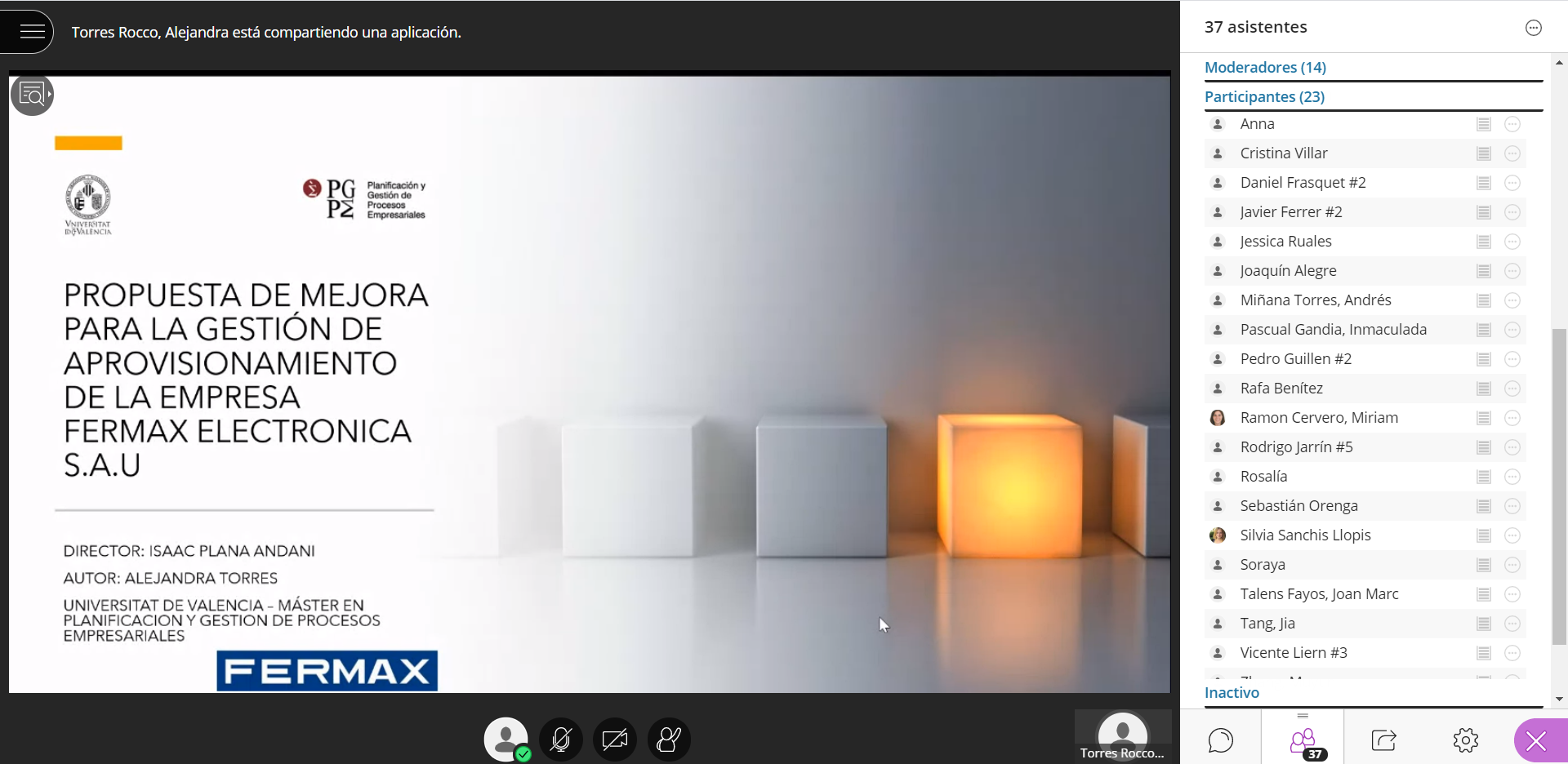1568x764 pixels.
Task: Open attendee controls for Talens Fayos, Joan Marc
Action: 1512,594
